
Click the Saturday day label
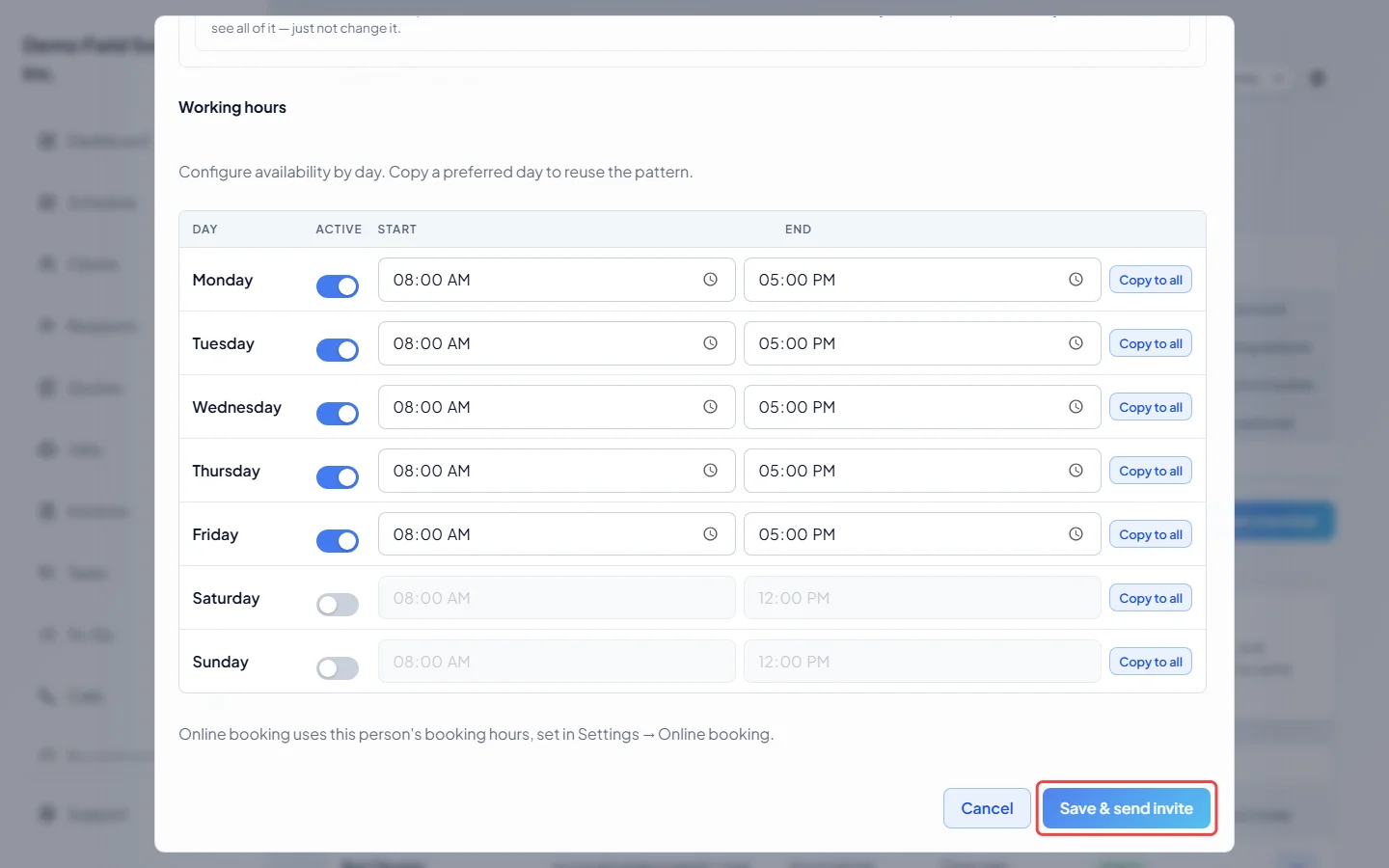point(226,598)
